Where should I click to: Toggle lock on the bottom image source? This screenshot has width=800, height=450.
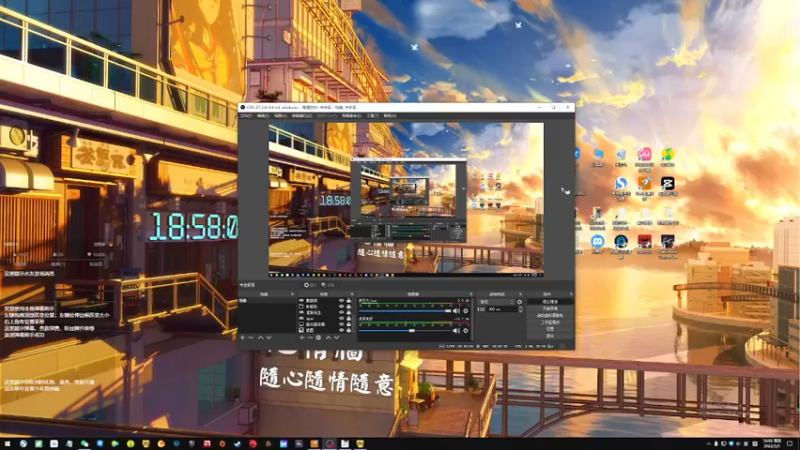coord(348,330)
